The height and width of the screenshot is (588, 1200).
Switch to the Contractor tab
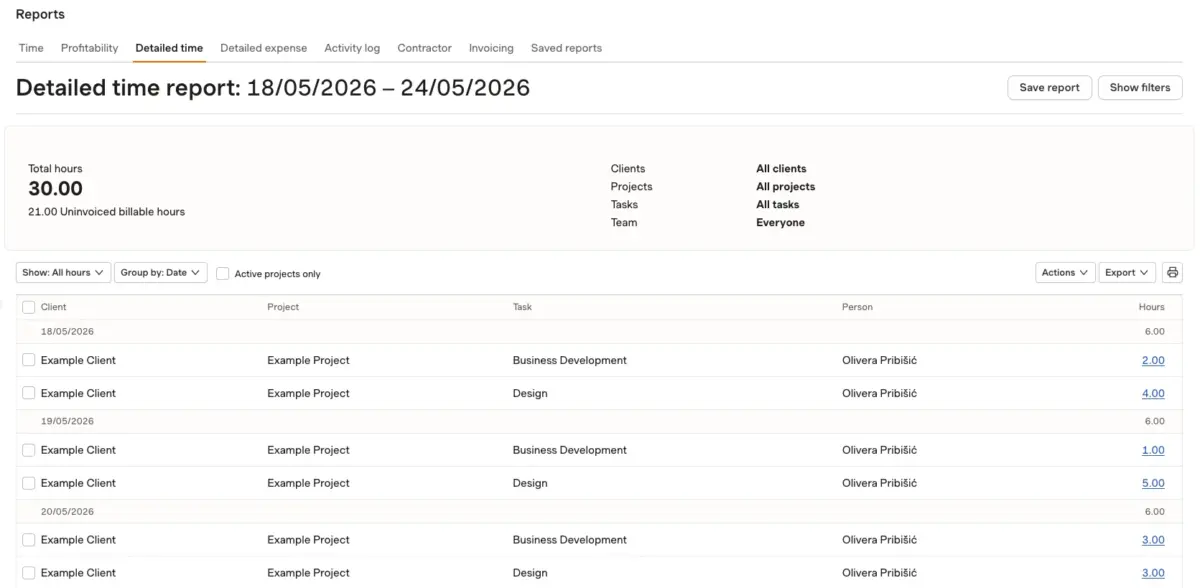[424, 48]
